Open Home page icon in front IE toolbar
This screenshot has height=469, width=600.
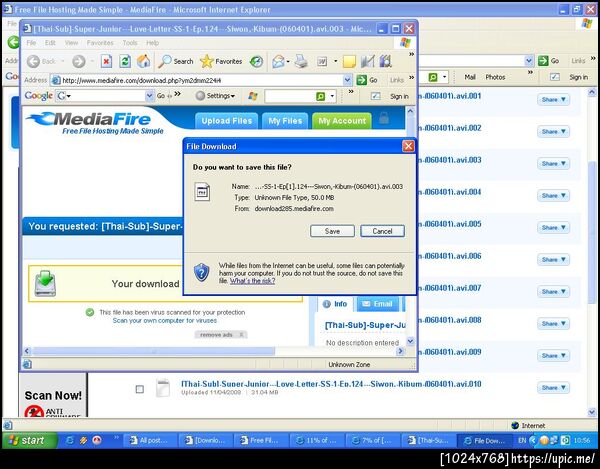tap(143, 61)
